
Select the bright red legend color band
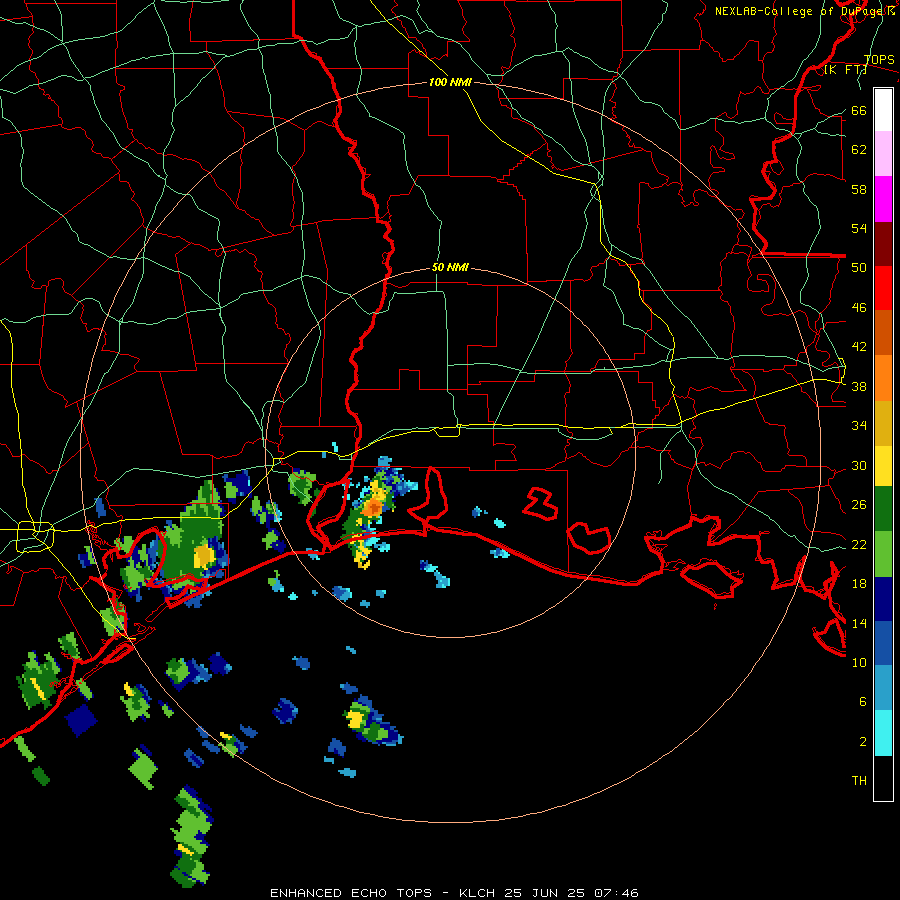[883, 288]
